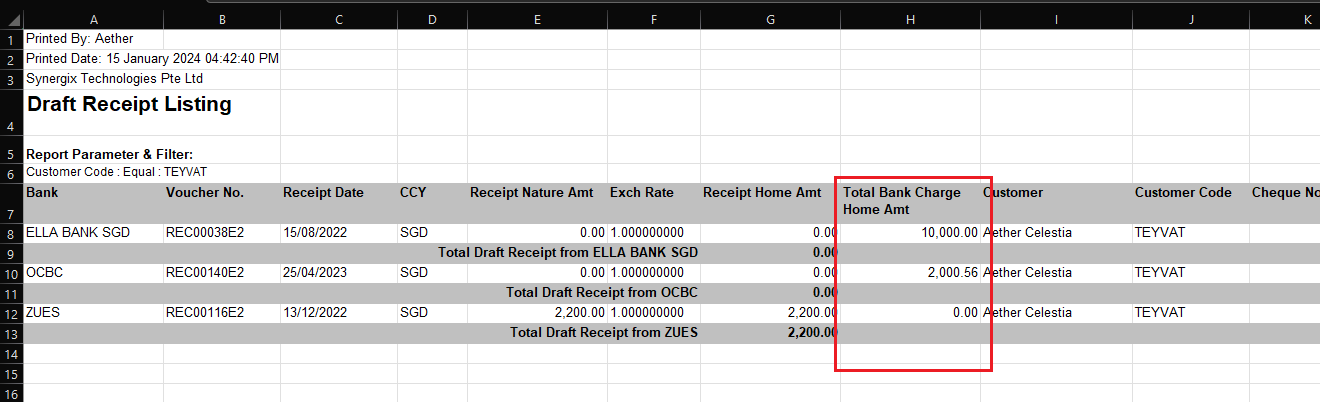The image size is (1320, 402).
Task: Click the row 13 header number
Action: (x=11, y=333)
